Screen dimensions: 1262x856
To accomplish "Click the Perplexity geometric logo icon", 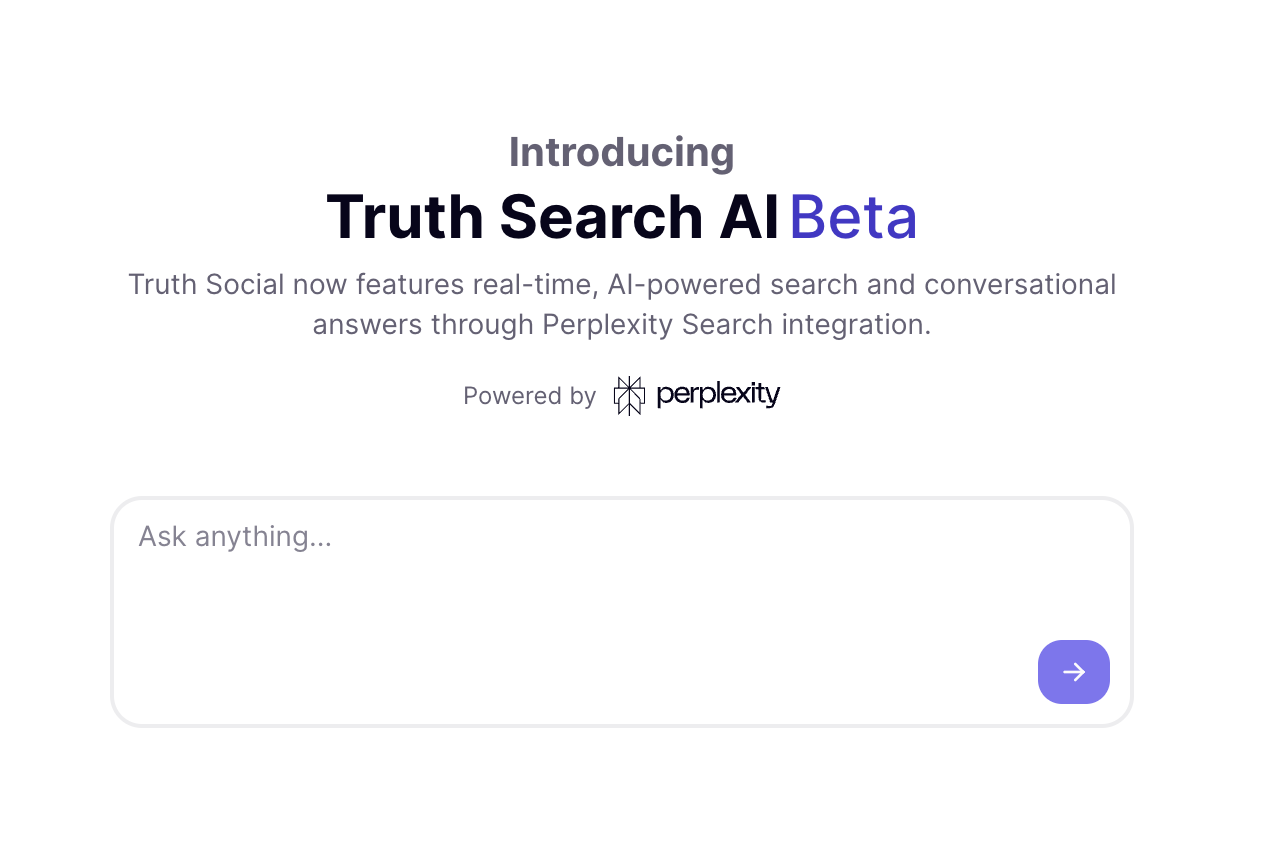I will point(629,396).
